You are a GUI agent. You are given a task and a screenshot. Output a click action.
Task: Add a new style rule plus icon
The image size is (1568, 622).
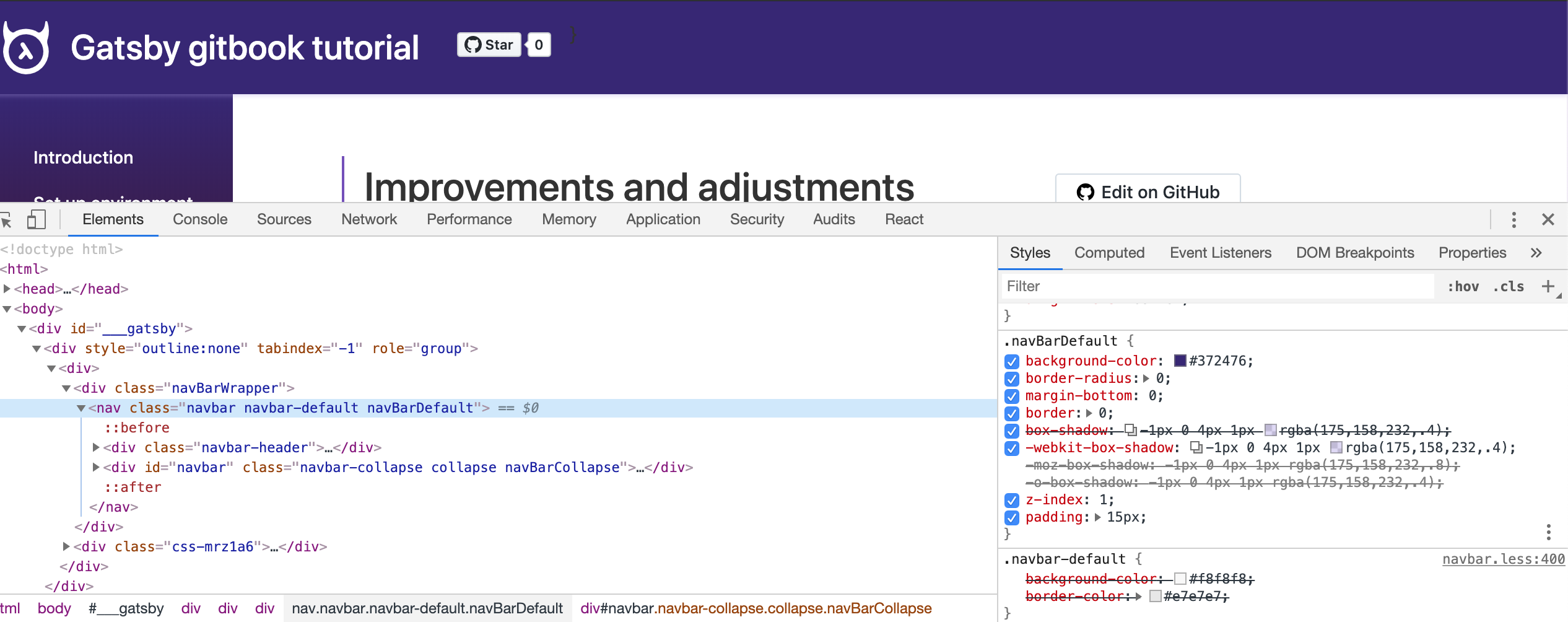tap(1548, 286)
